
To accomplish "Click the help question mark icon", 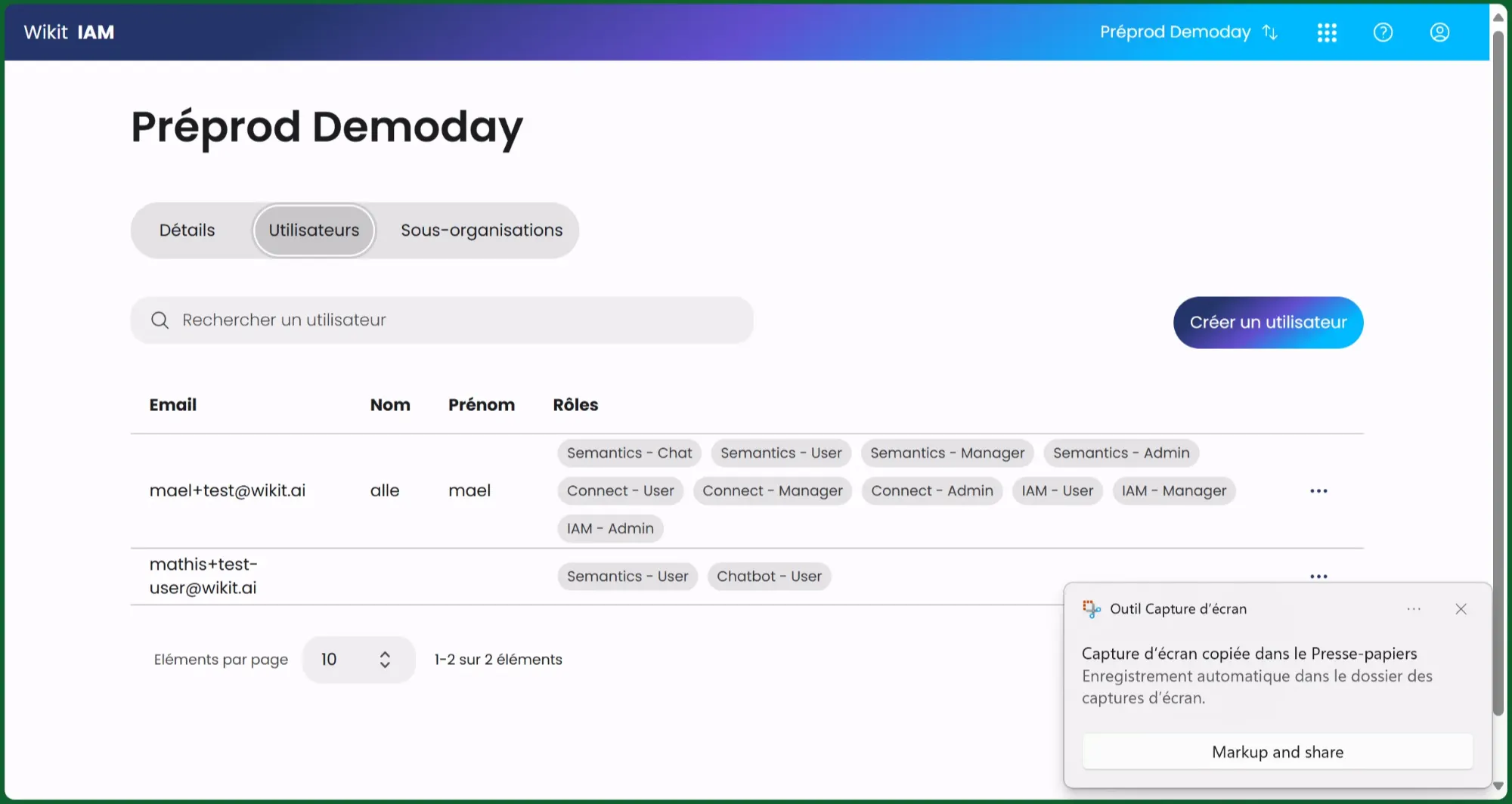I will (x=1383, y=32).
